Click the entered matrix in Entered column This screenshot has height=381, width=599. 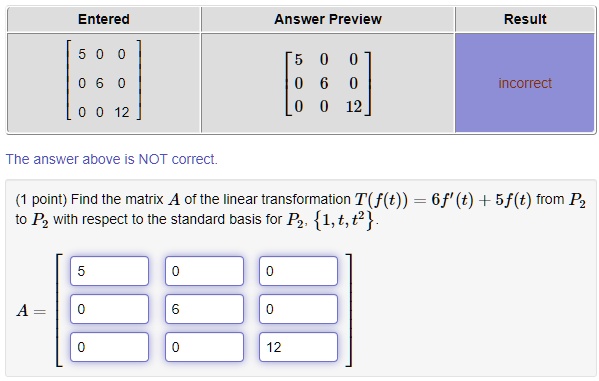(x=104, y=80)
